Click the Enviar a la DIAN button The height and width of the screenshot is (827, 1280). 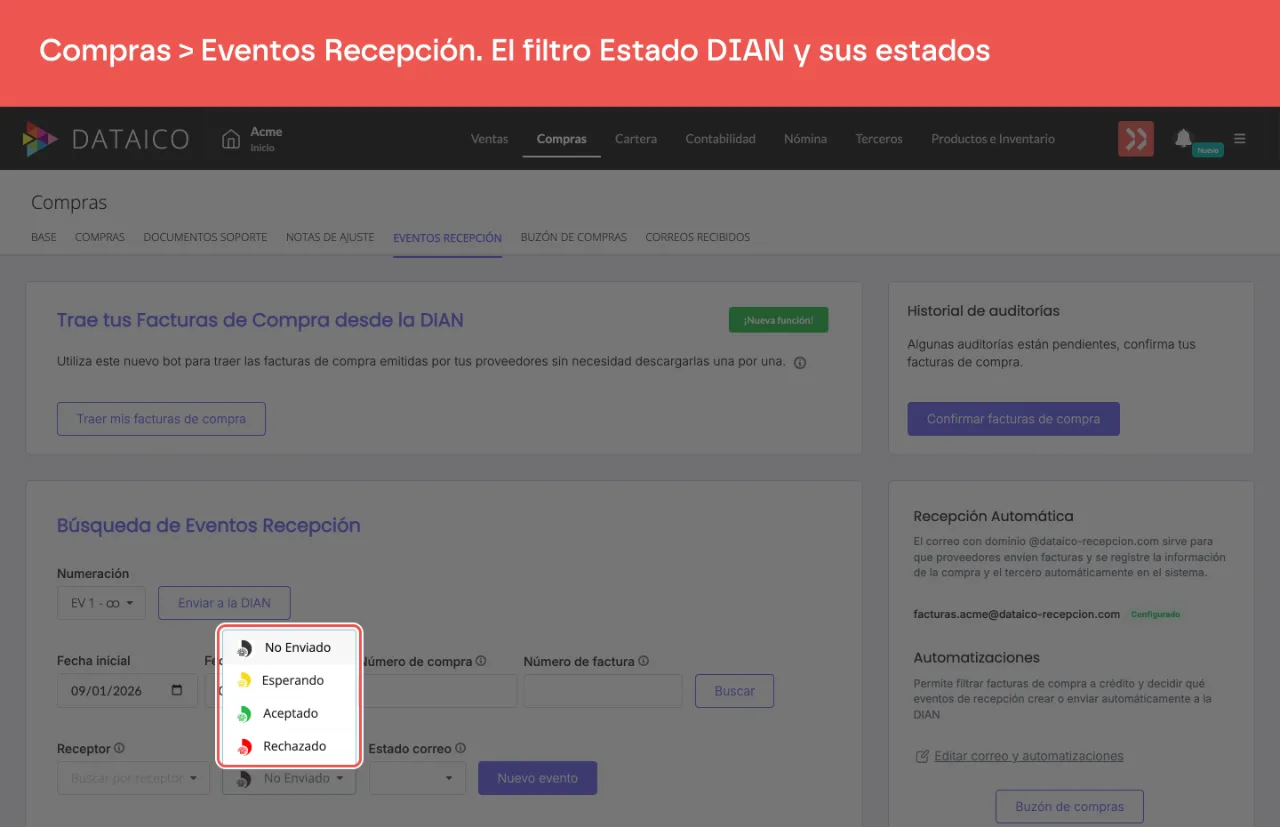[224, 603]
